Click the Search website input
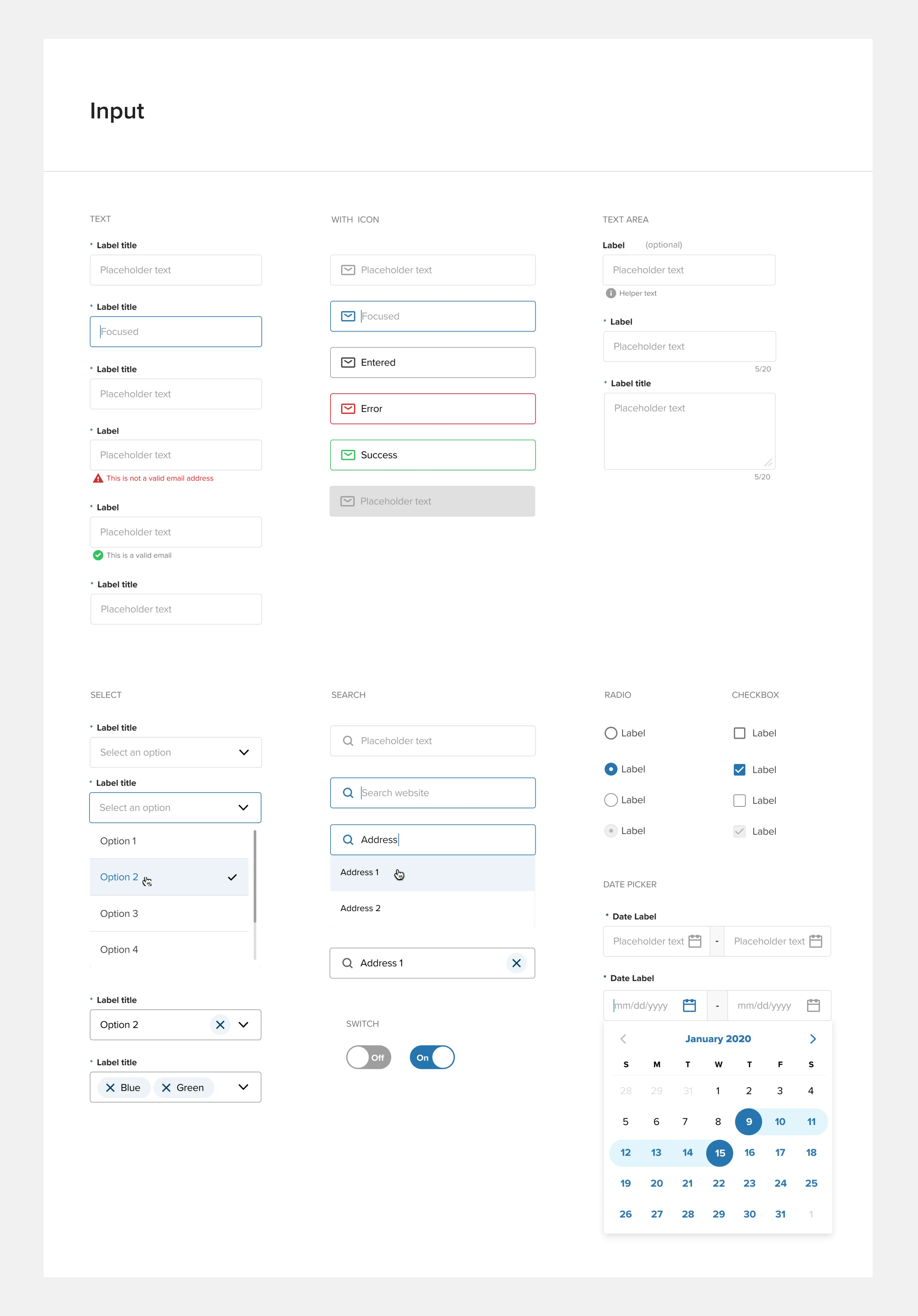The width and height of the screenshot is (918, 1316). [433, 793]
